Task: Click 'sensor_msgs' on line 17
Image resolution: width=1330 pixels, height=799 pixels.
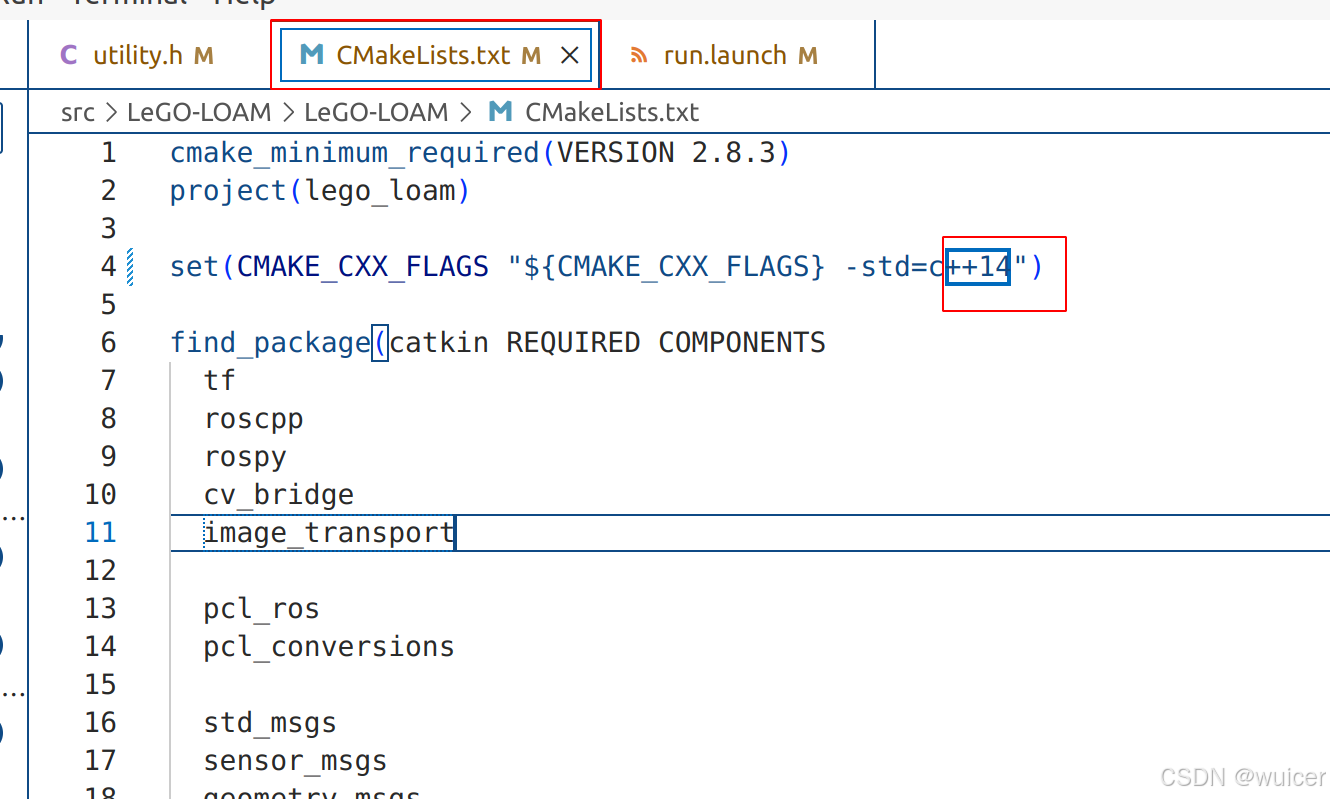Action: pos(295,761)
